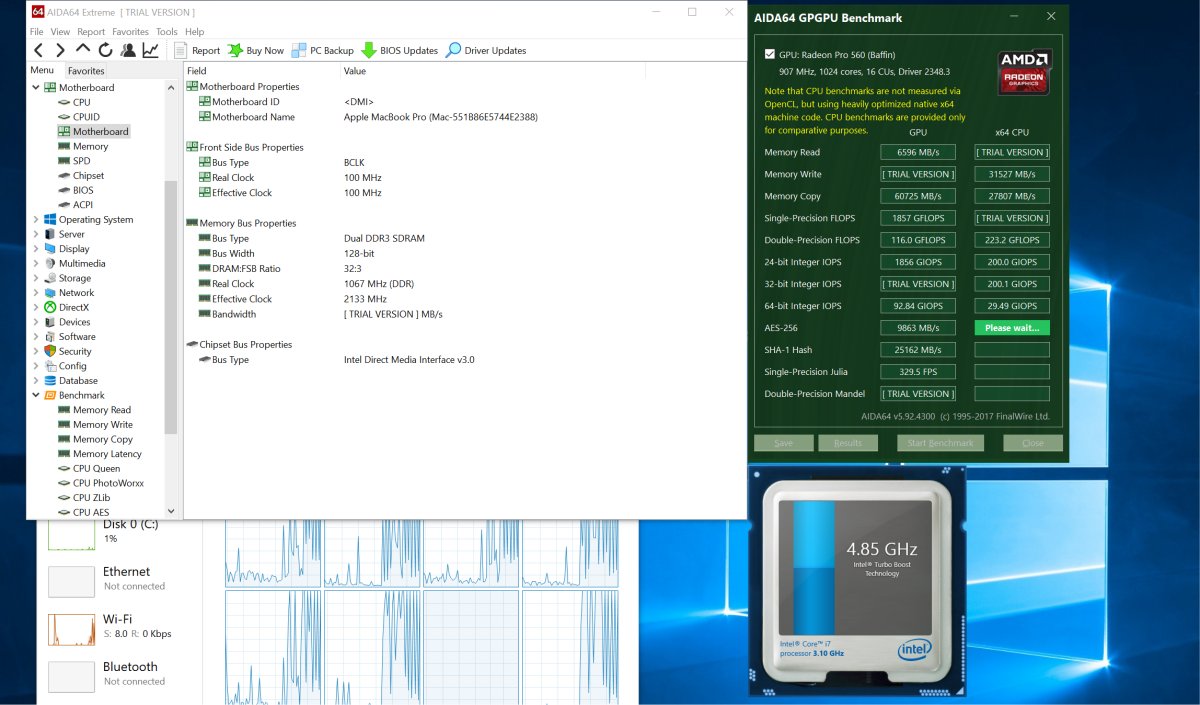Go forward with the Forward arrow
1200x705 pixels.
[60, 50]
